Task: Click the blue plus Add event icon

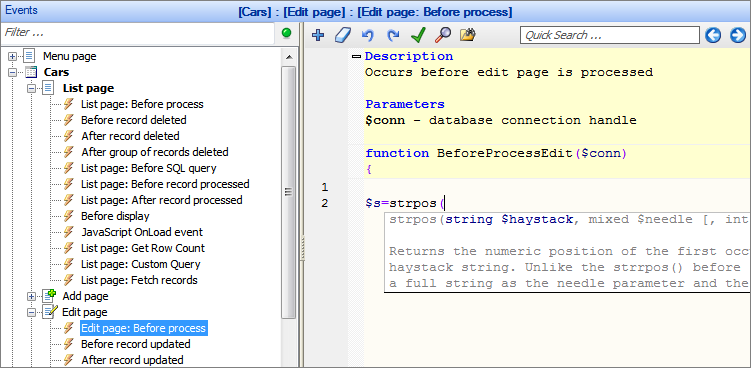Action: [318, 35]
